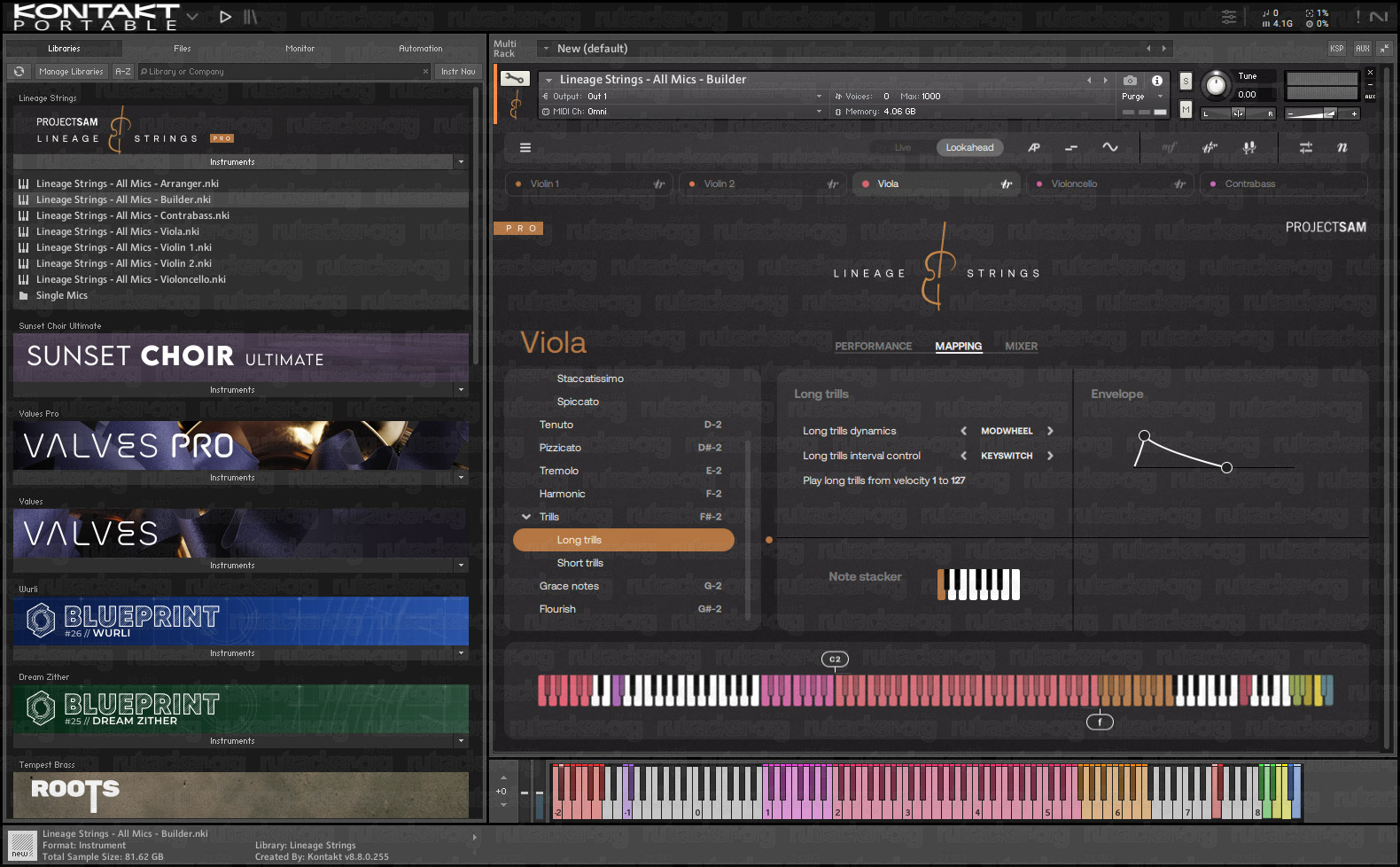The image size is (1400, 867).
Task: Toggle A-Z library sorting
Action: coord(123,72)
